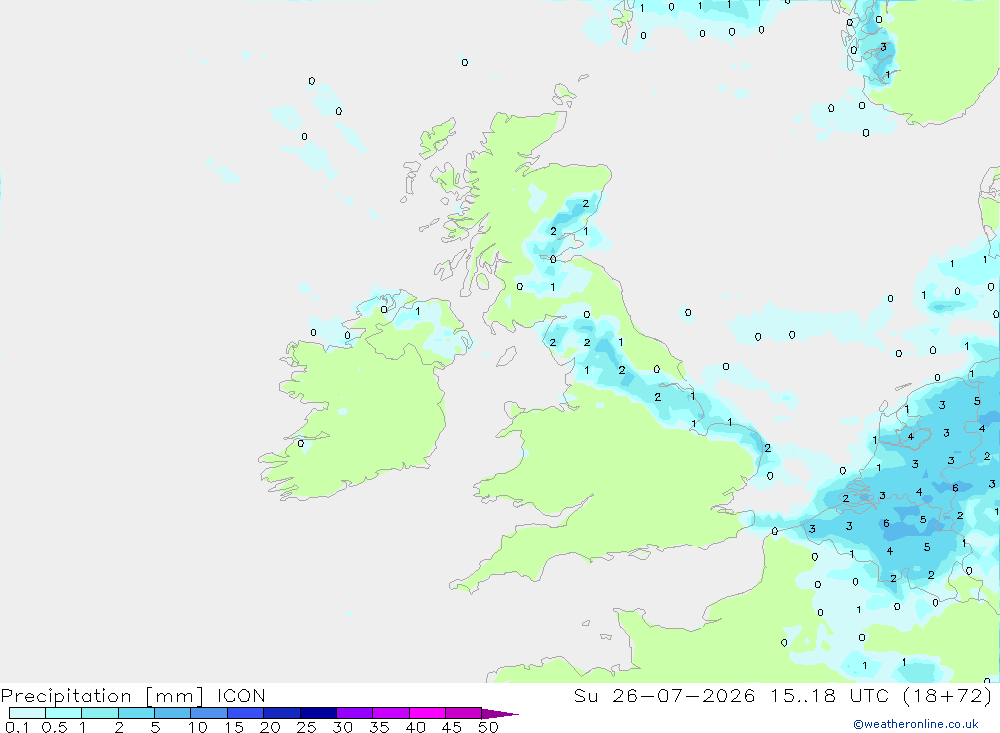1000x733 pixels.
Task: Select the '40' legend scale label
Action: pos(416,727)
